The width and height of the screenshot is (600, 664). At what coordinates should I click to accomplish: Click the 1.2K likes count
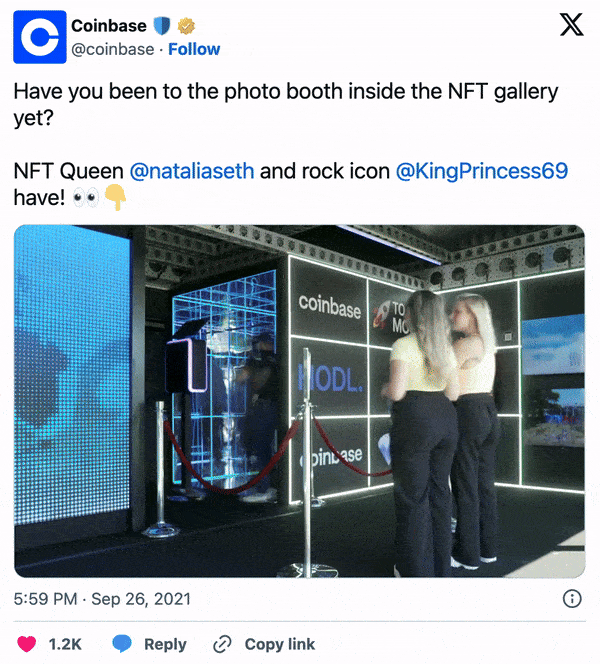coord(65,644)
